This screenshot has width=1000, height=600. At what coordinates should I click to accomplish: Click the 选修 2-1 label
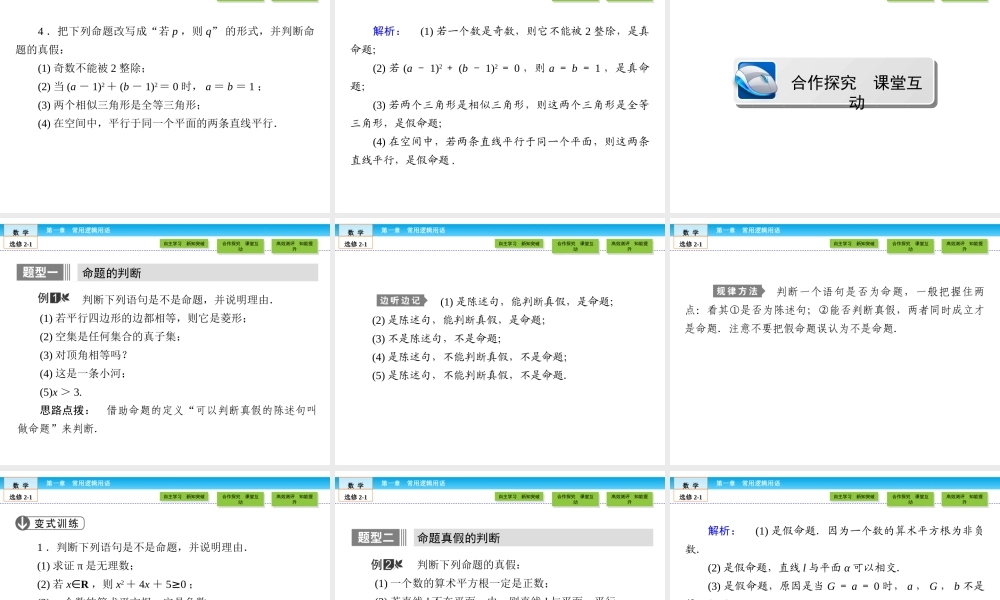[x=19, y=242]
